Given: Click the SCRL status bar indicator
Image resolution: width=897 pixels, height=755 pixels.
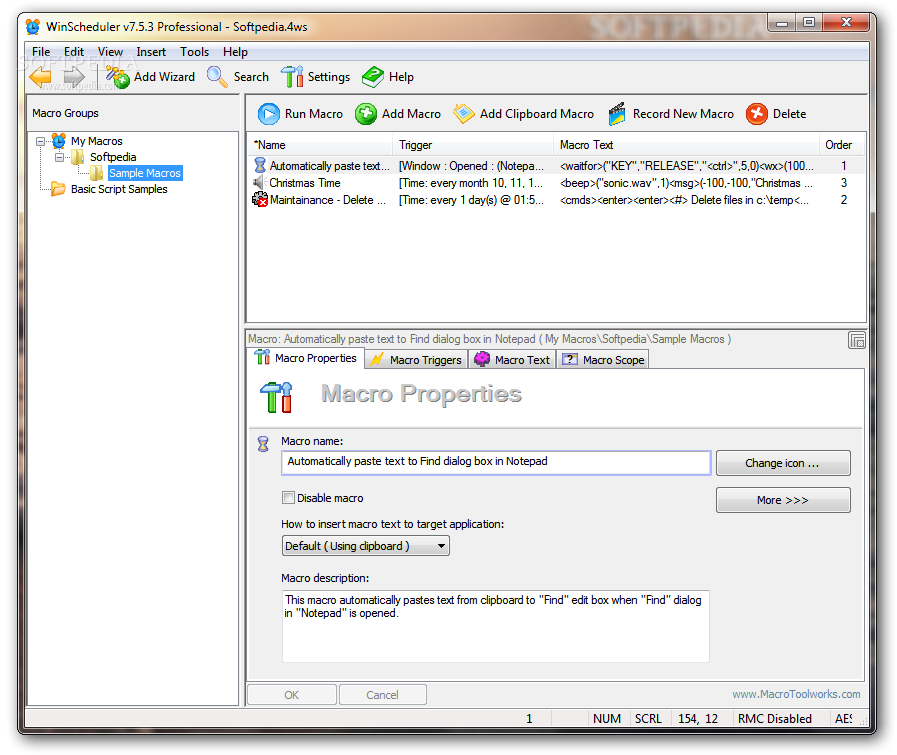Looking at the screenshot, I should [x=648, y=718].
